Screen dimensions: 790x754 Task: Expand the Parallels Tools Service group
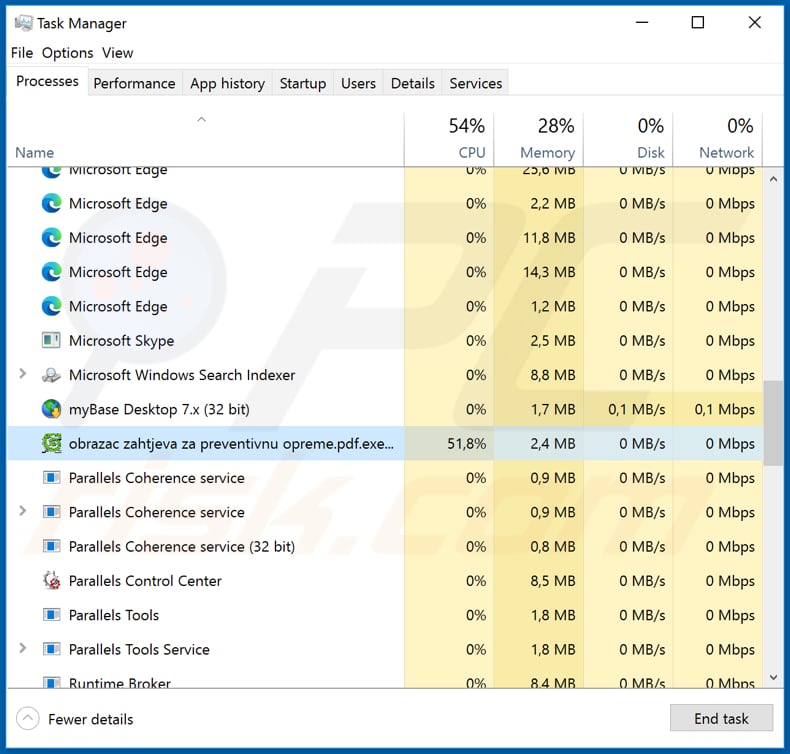pos(23,648)
